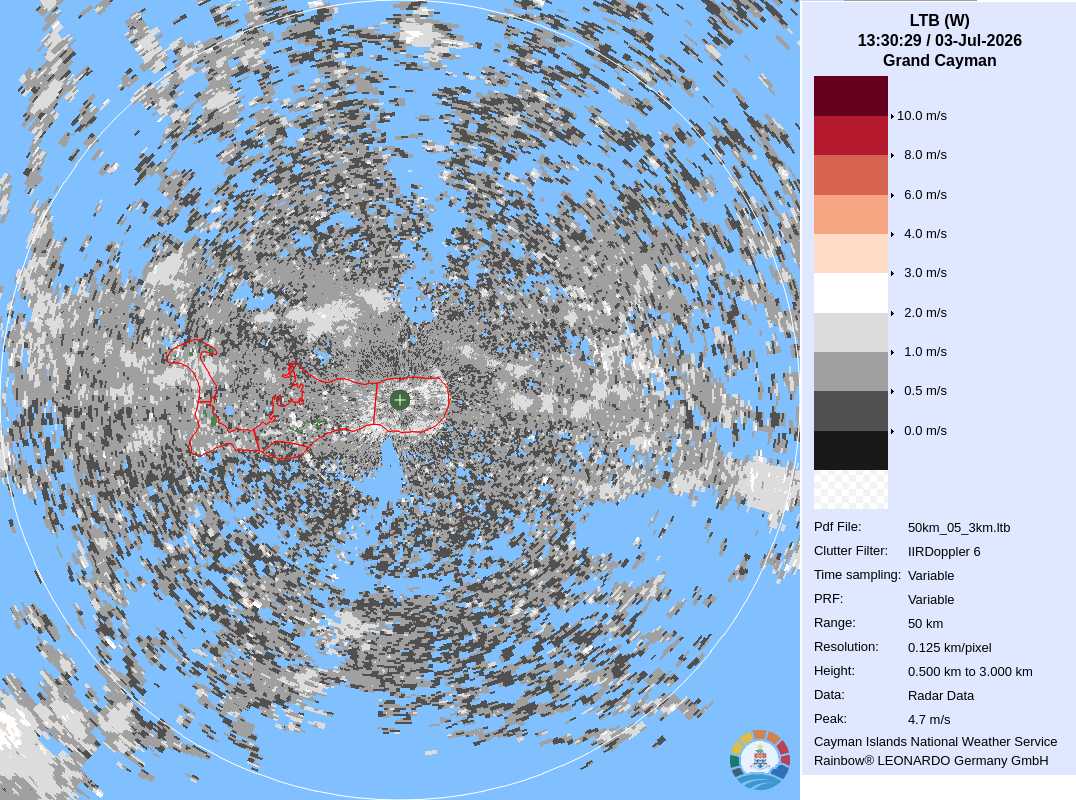Select the red swatch between 8.0 and 10.0 m/s
Screen dimensions: 1076x800
[x=850, y=135]
